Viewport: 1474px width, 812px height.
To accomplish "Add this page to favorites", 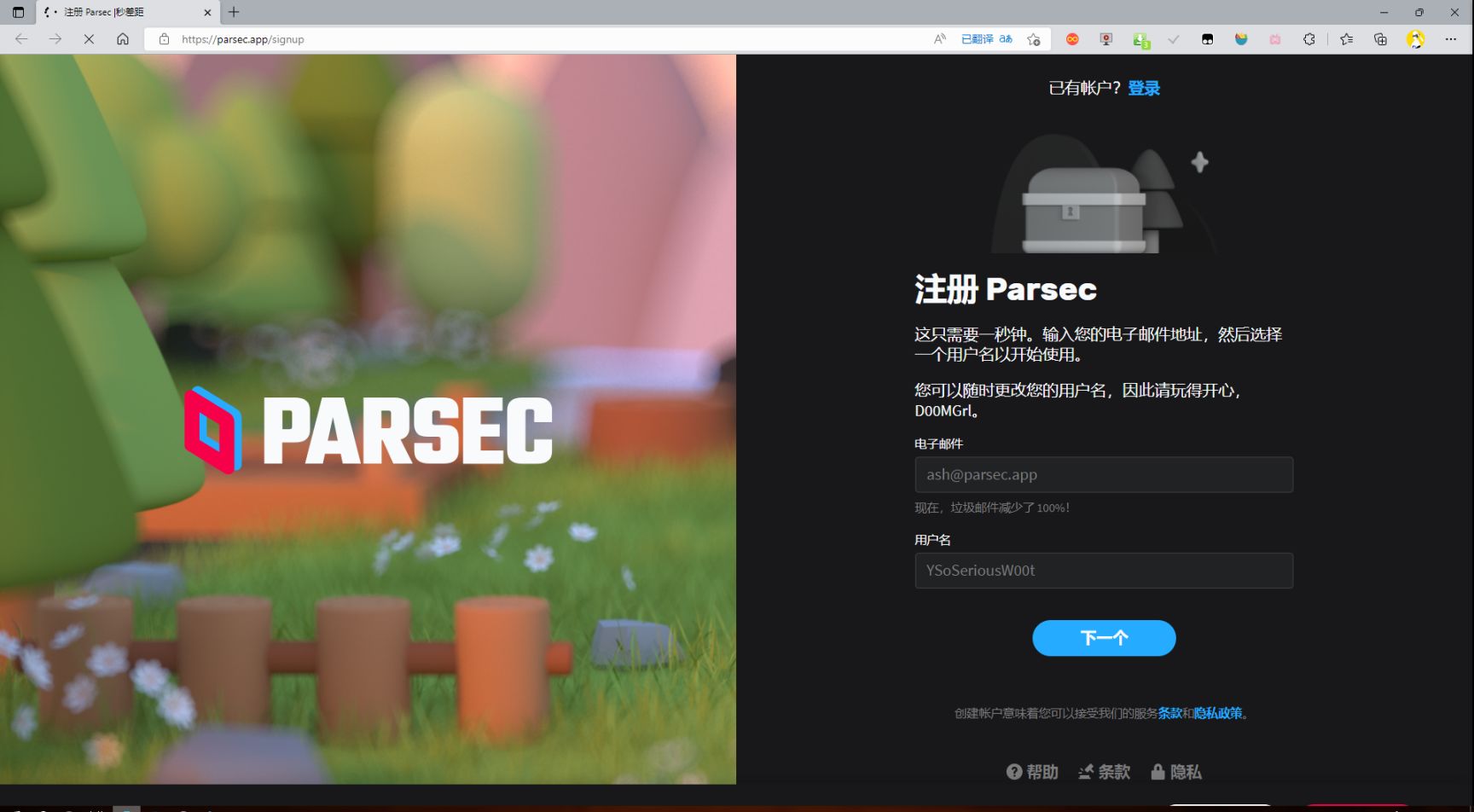I will click(x=1034, y=39).
